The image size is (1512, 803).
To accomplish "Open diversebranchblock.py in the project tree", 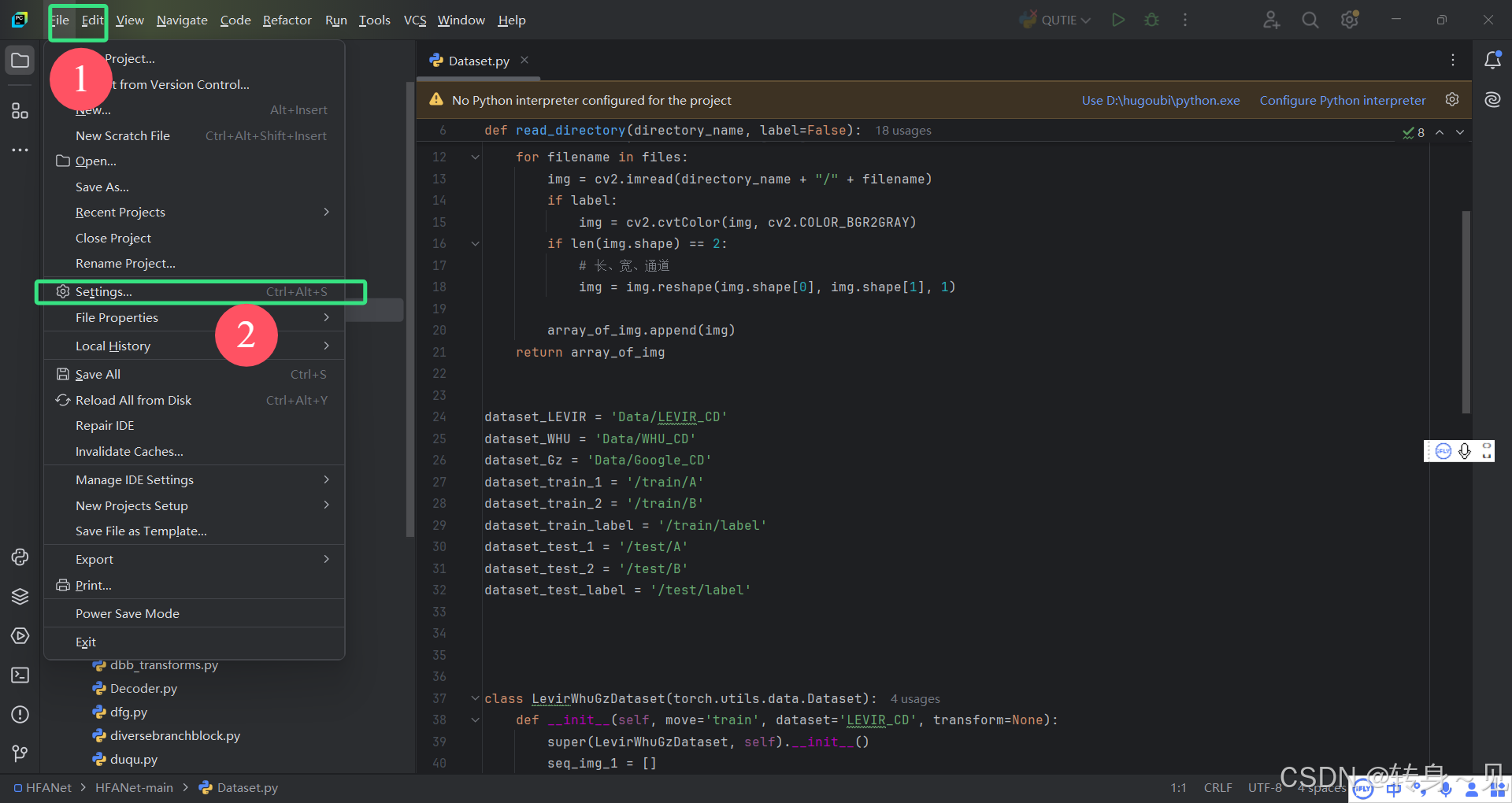I will 175,735.
